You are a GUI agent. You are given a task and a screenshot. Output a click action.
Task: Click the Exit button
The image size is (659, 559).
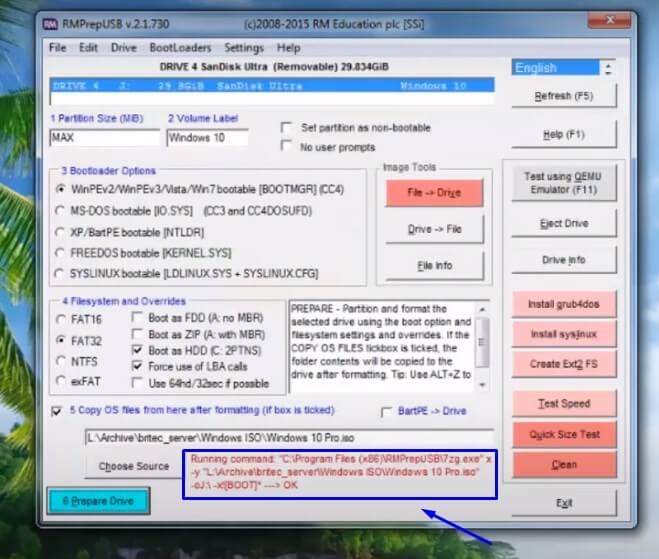(x=564, y=503)
